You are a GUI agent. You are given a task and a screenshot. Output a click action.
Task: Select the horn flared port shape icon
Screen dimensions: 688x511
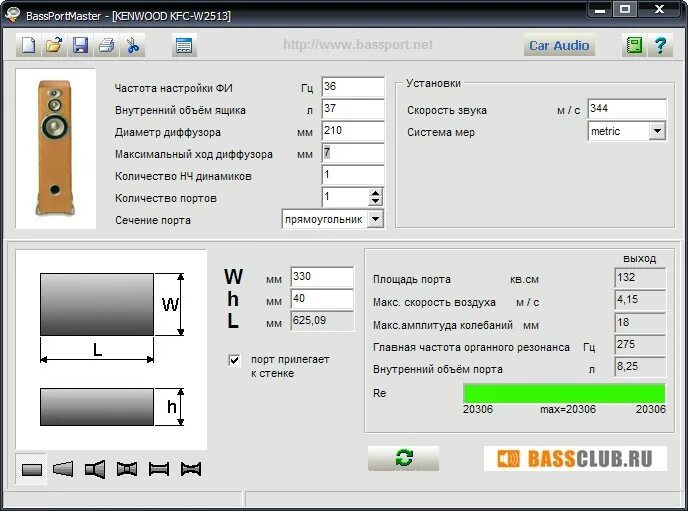(95, 469)
